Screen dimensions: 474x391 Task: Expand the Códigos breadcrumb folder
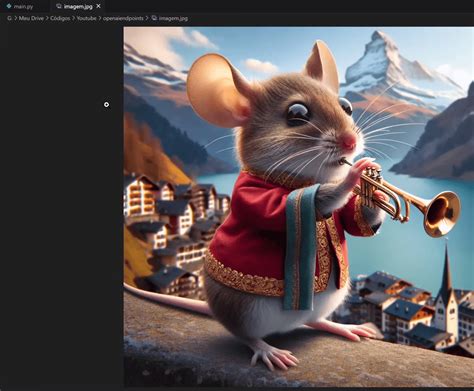pyautogui.click(x=60, y=18)
